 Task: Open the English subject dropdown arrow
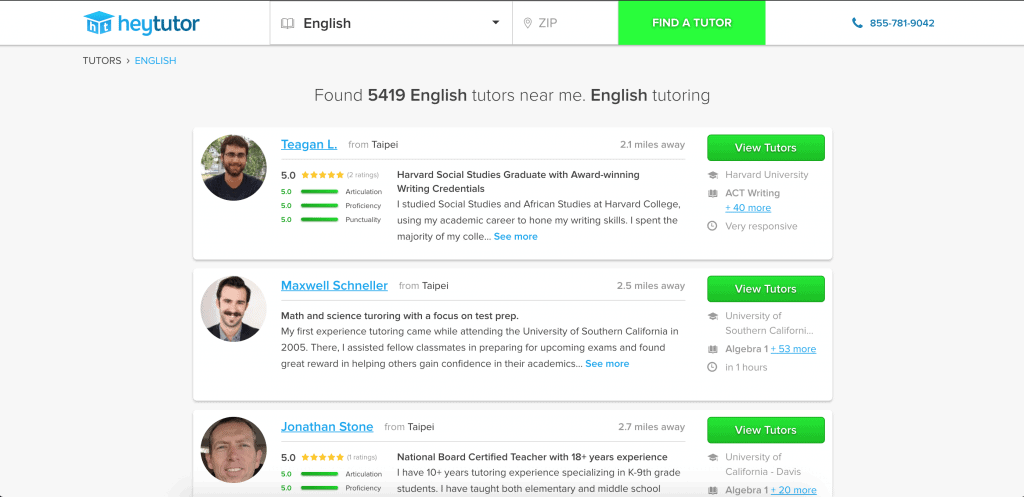pyautogui.click(x=496, y=23)
